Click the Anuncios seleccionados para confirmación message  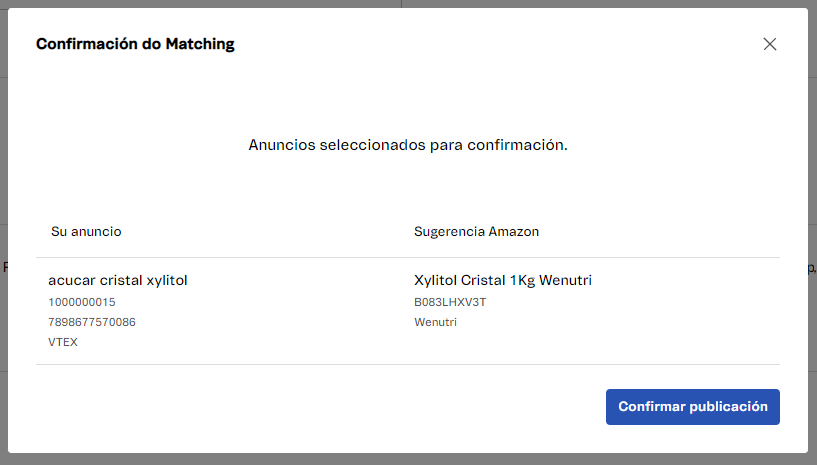point(408,145)
